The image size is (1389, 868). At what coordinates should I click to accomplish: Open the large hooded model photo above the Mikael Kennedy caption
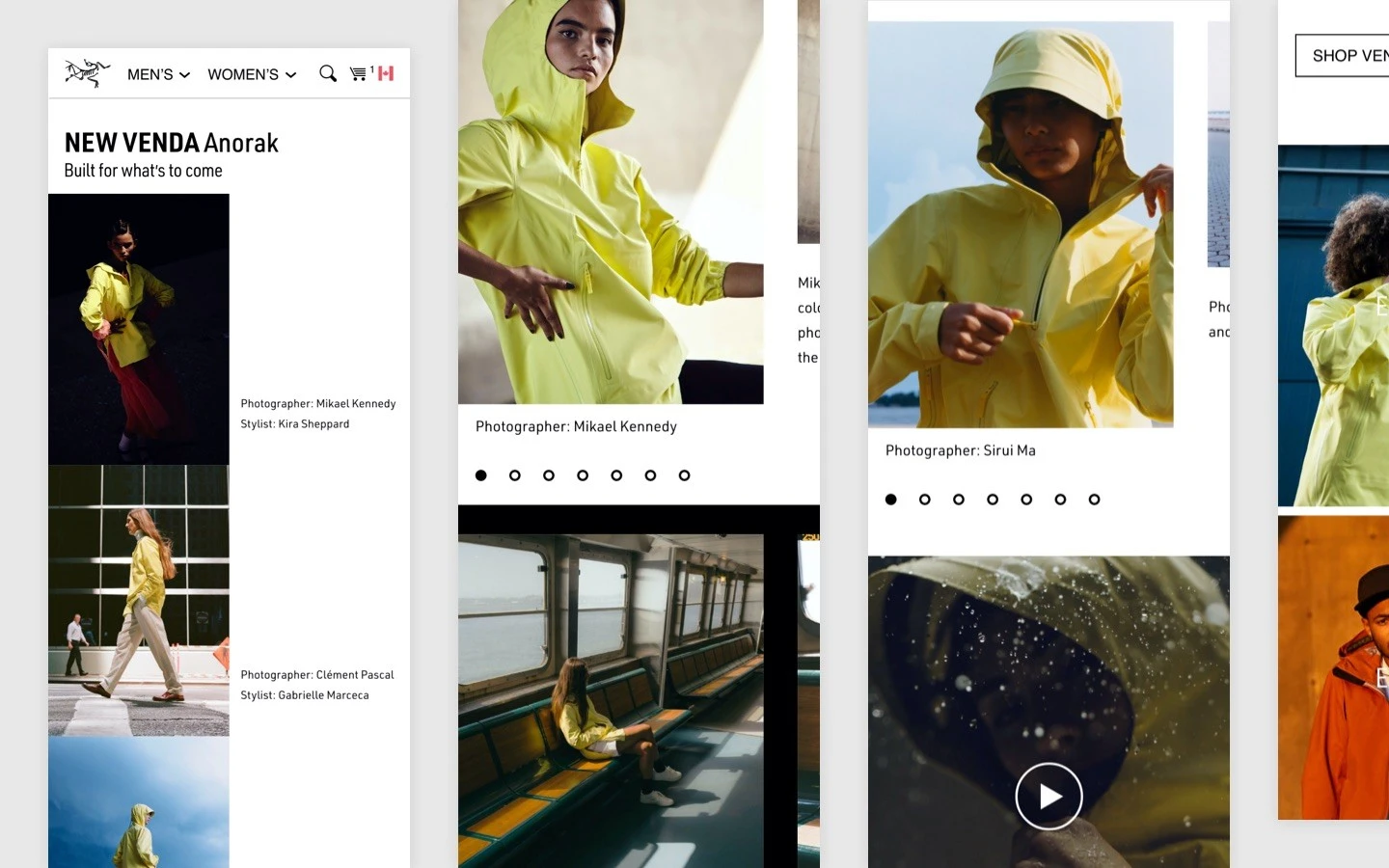coord(611,202)
